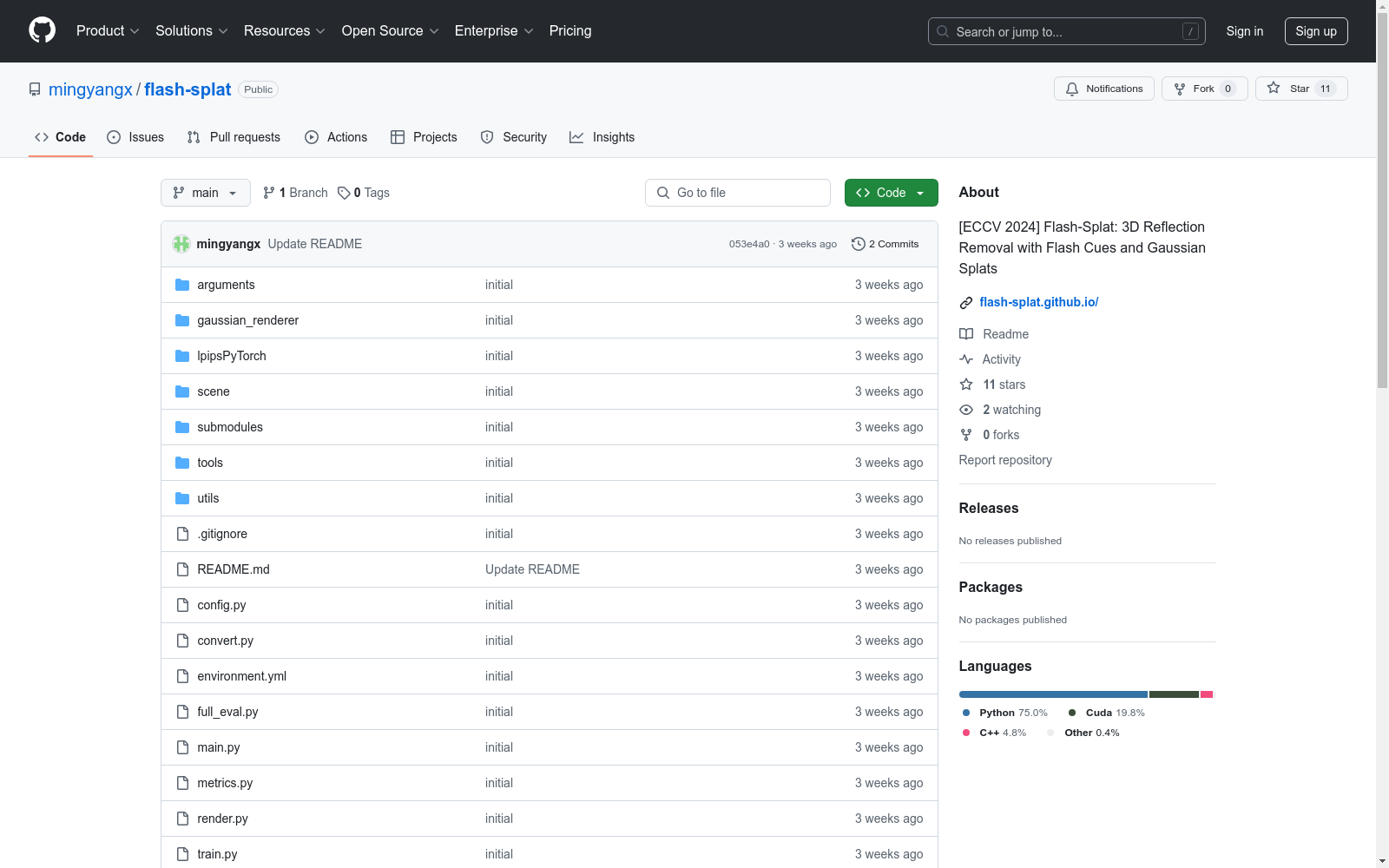Open the gaussian_renderer folder
Image resolution: width=1389 pixels, height=868 pixels.
tap(247, 320)
